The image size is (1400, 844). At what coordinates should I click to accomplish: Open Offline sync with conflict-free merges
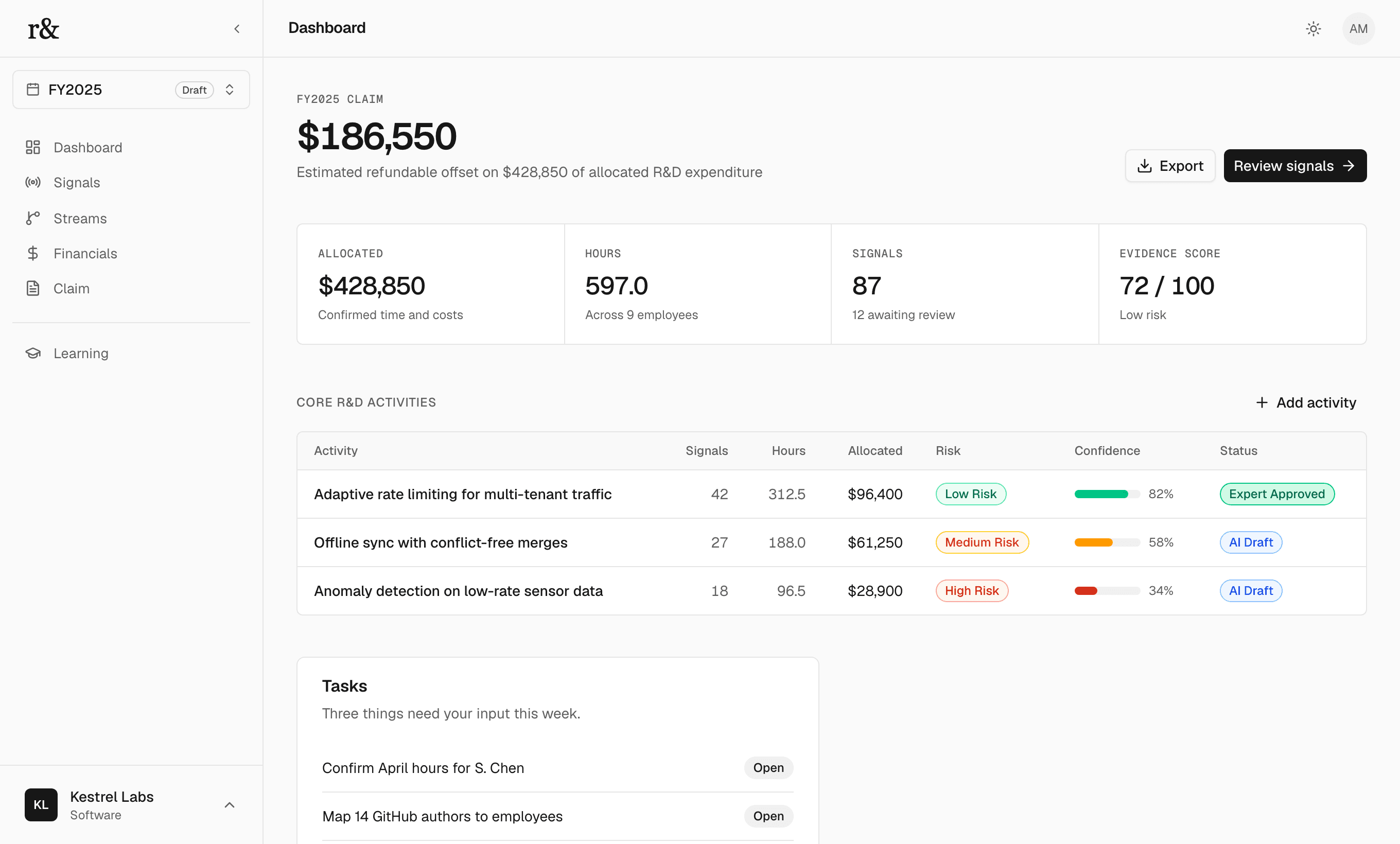click(x=831, y=542)
